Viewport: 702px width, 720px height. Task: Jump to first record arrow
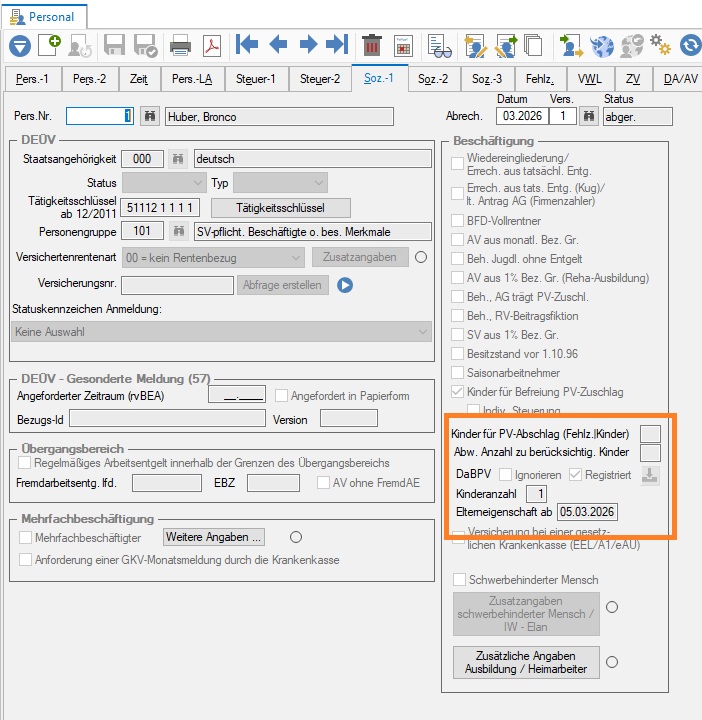[x=247, y=45]
